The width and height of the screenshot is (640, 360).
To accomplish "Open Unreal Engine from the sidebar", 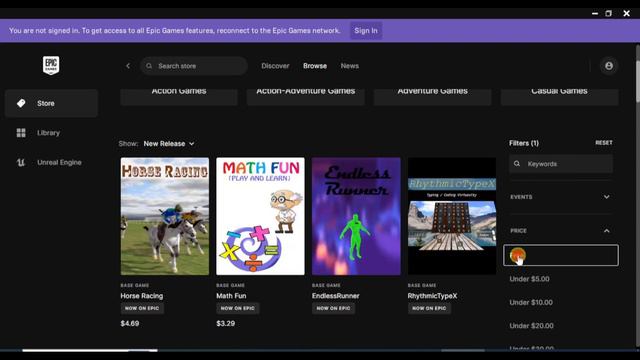I will coord(51,162).
